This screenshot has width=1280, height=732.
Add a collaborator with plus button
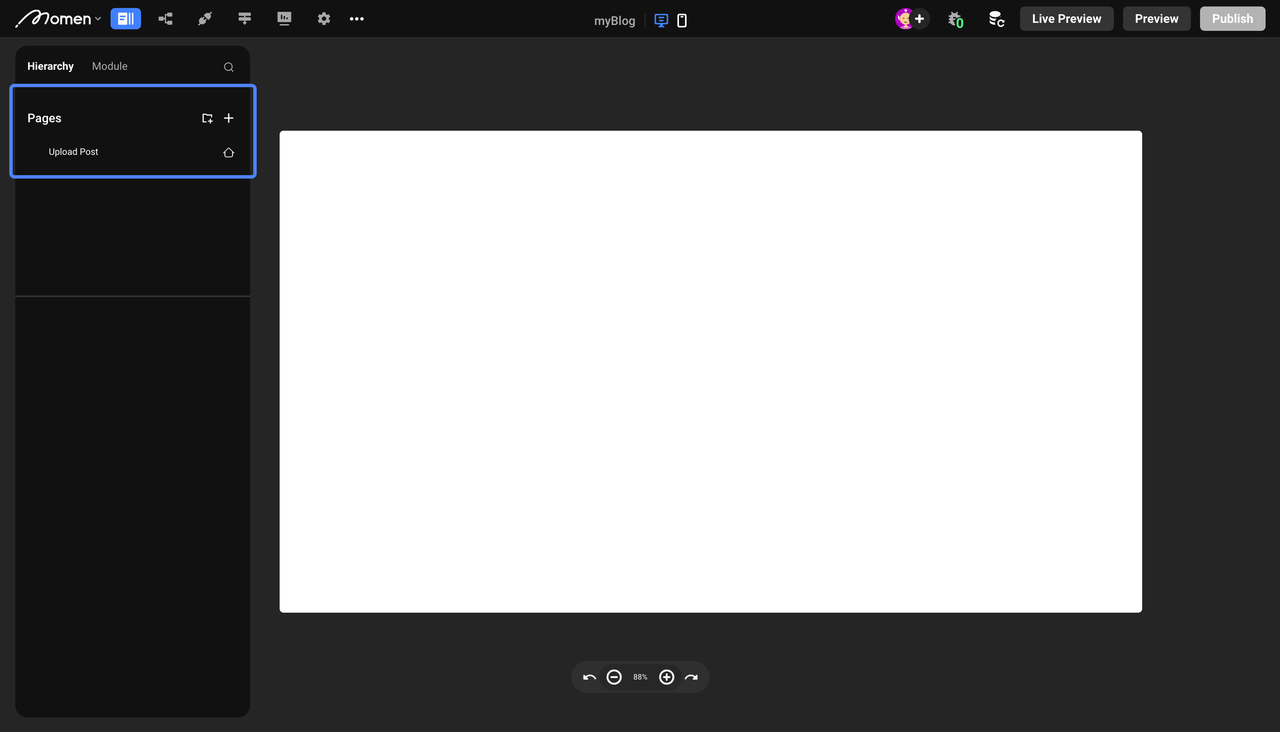coord(920,19)
